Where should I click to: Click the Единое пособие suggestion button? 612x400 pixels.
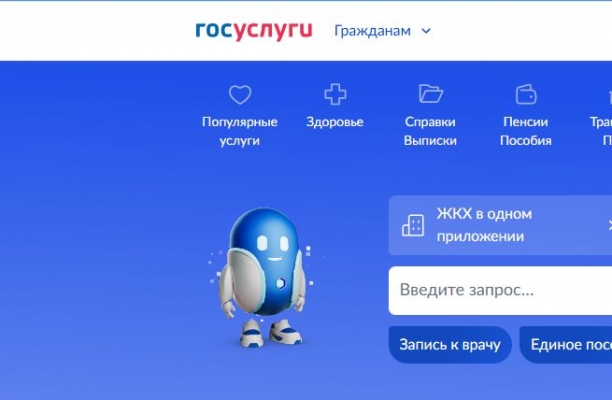566,345
